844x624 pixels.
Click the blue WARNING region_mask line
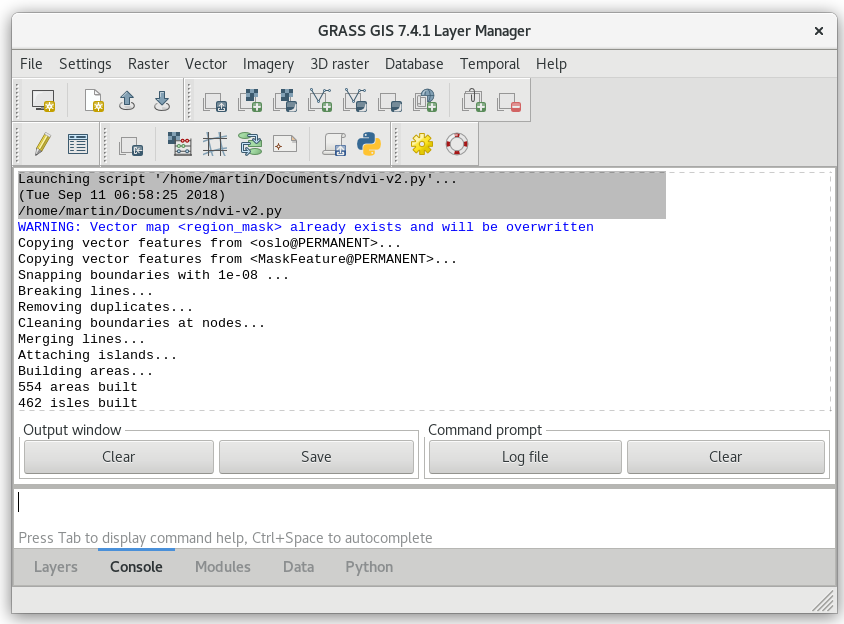click(306, 227)
